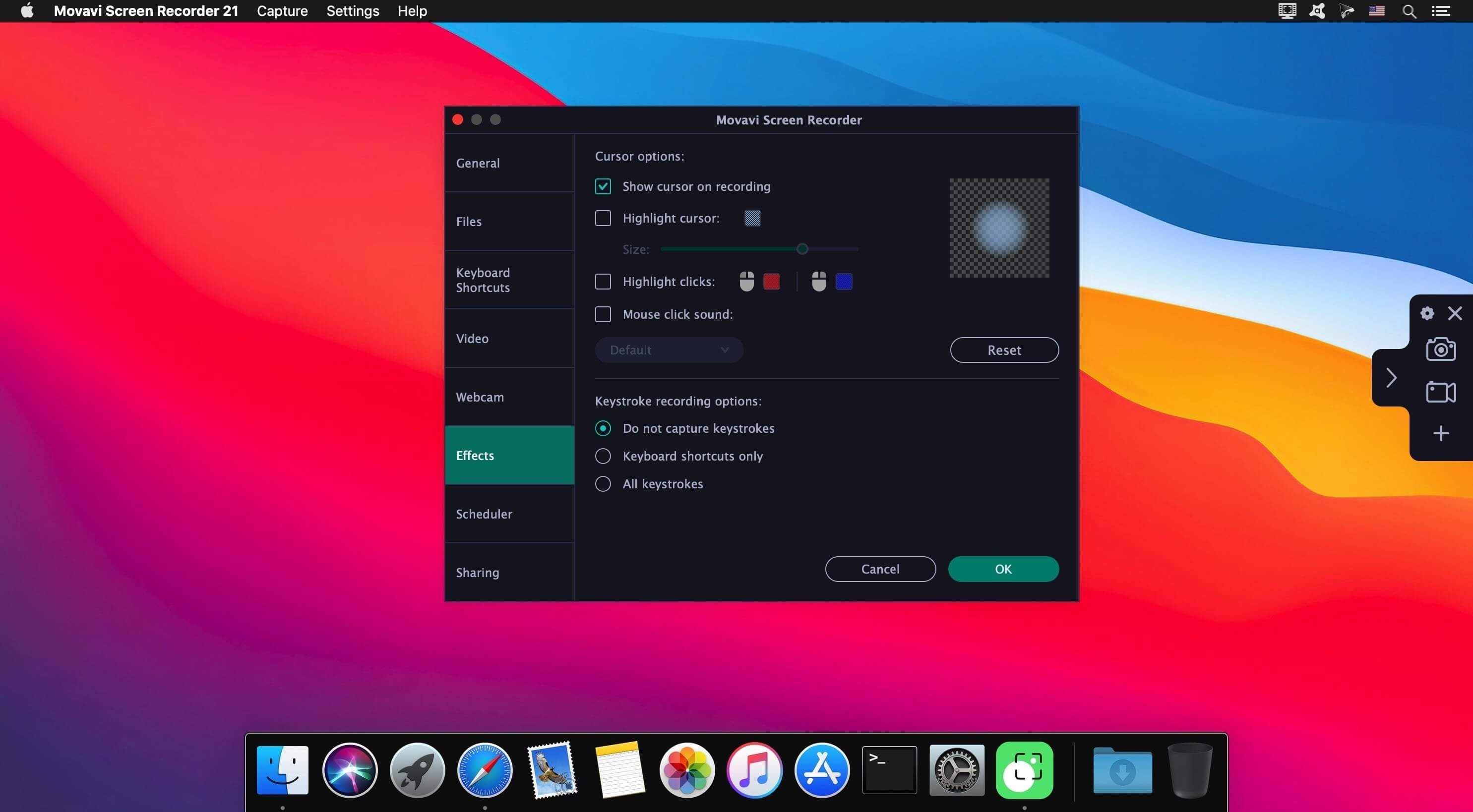Open Movavi Screen Recorder in the dock
The height and width of the screenshot is (812, 1473).
coord(1024,770)
